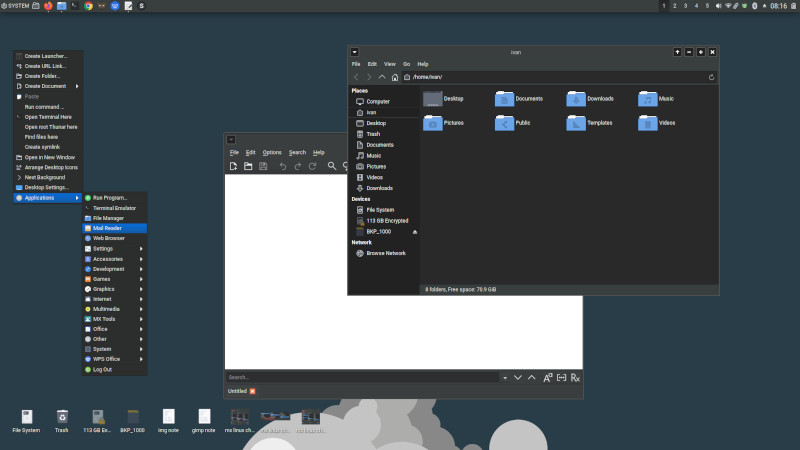The height and width of the screenshot is (450, 800).
Task: Select gimp note desktop file
Action: [x=204, y=421]
